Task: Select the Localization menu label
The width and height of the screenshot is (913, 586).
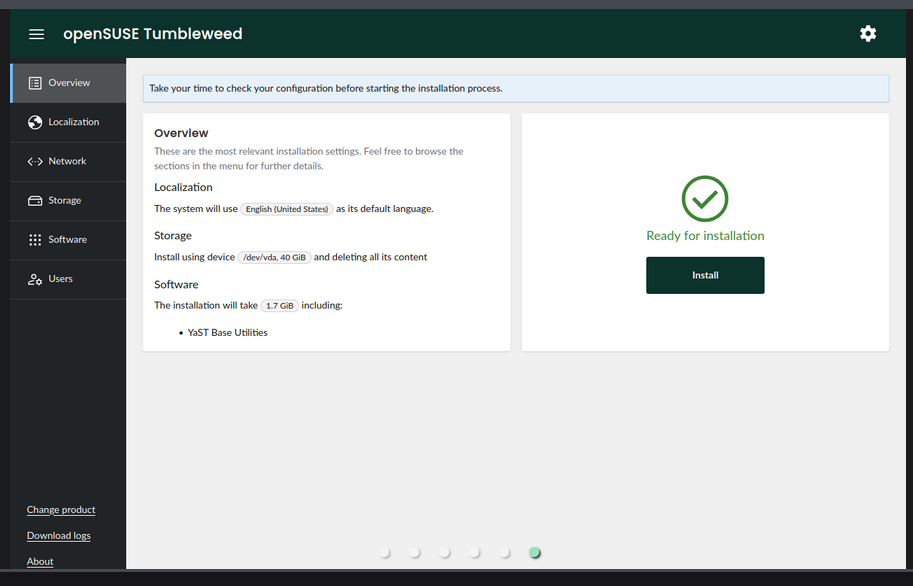Action: (74, 122)
